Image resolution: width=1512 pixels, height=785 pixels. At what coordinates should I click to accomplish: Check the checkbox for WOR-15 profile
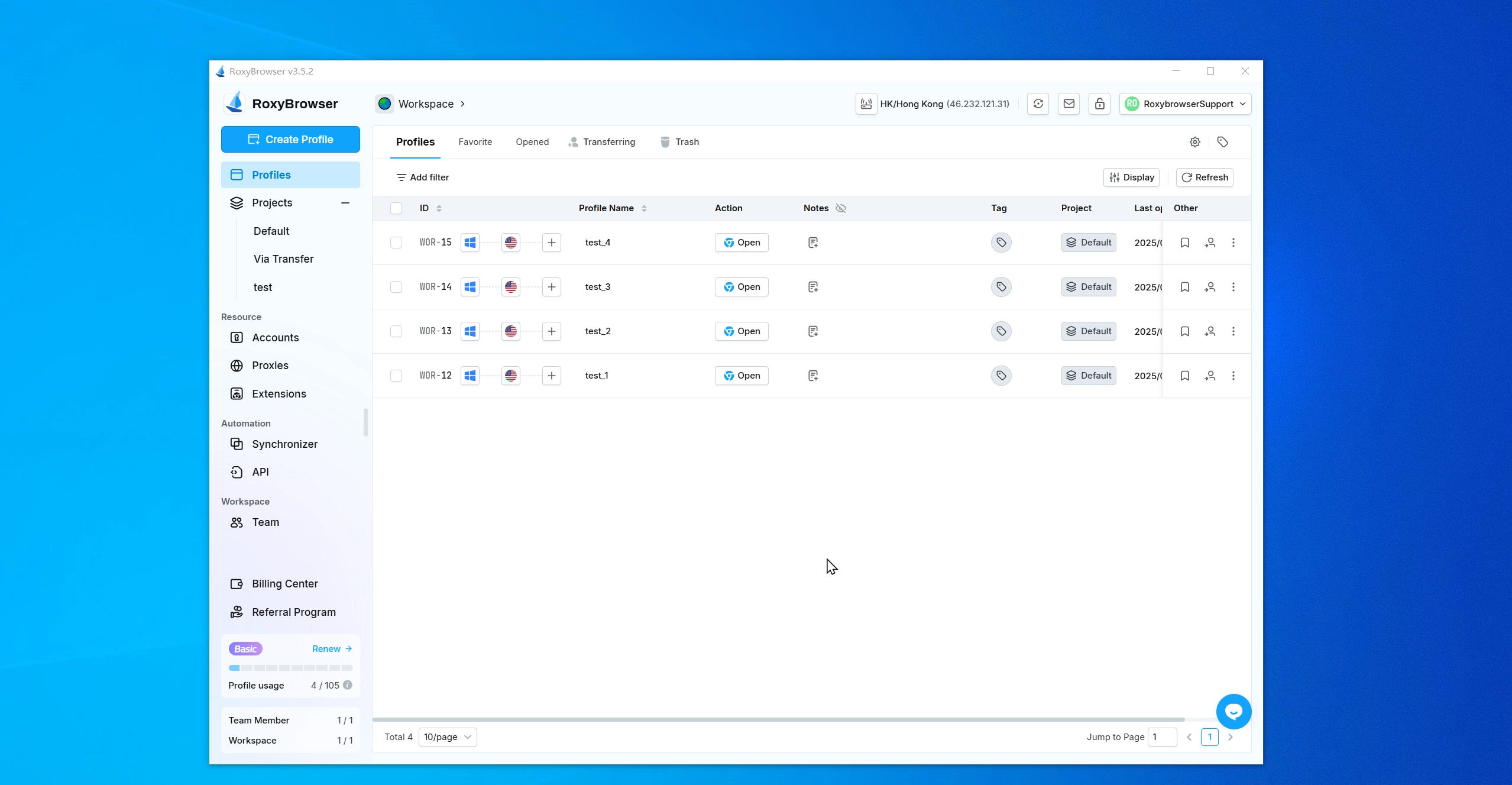click(x=396, y=243)
